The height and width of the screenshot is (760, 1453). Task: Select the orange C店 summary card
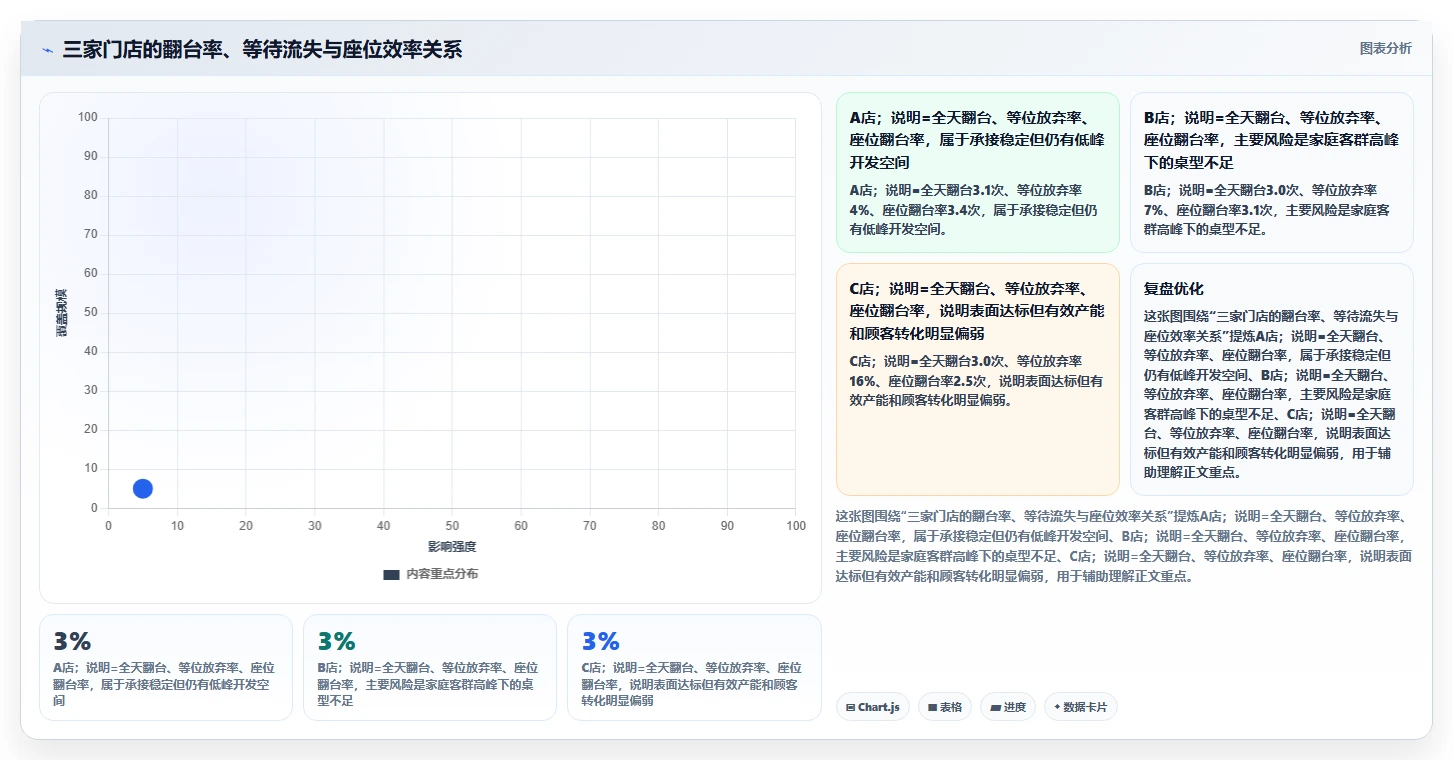pos(977,379)
